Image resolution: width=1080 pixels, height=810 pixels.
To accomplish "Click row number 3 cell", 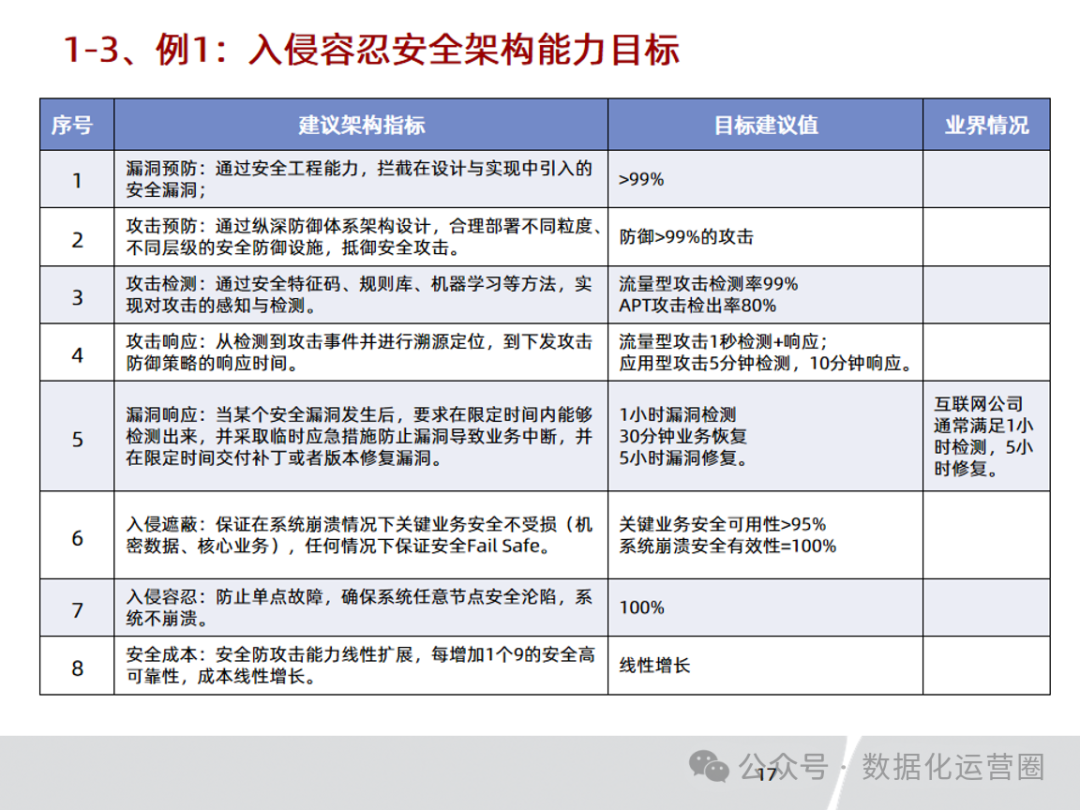I will [x=77, y=295].
